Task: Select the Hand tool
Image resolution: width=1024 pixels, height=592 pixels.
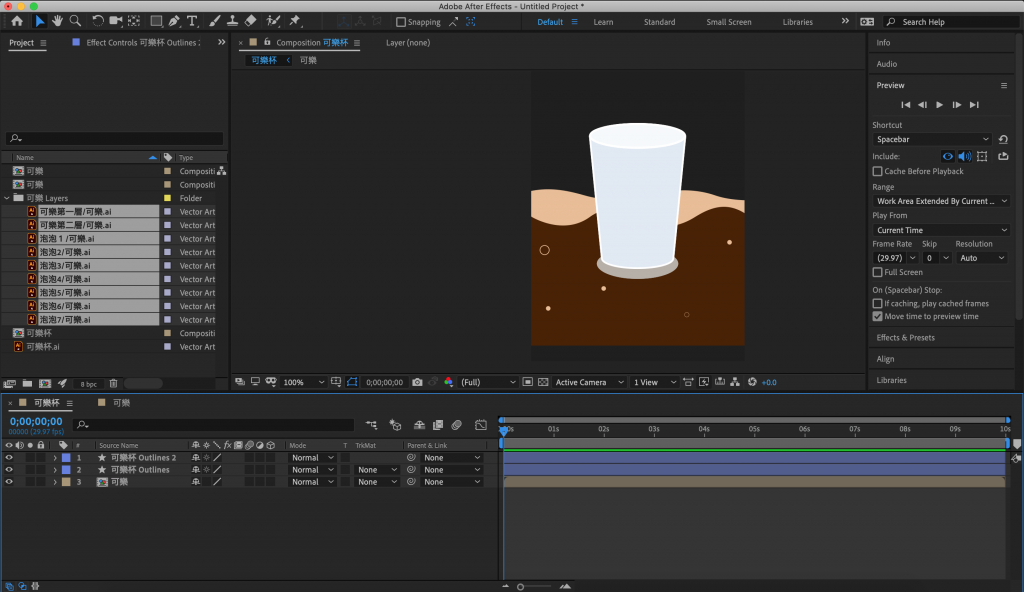Action: point(58,21)
